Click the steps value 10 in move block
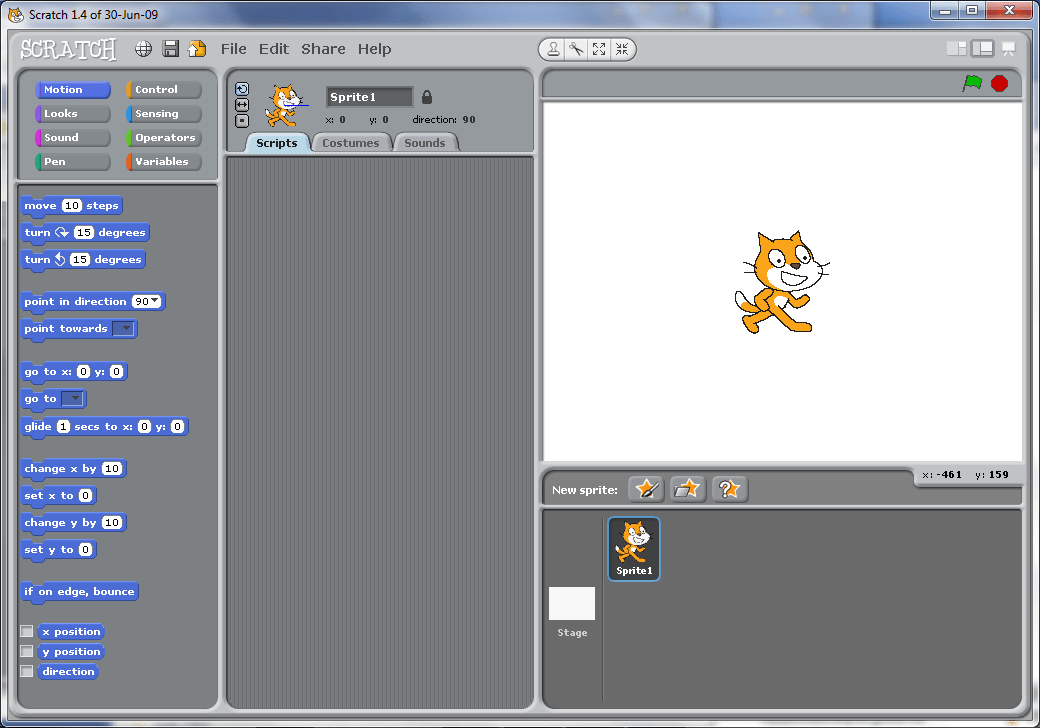This screenshot has width=1040, height=728. pos(72,206)
